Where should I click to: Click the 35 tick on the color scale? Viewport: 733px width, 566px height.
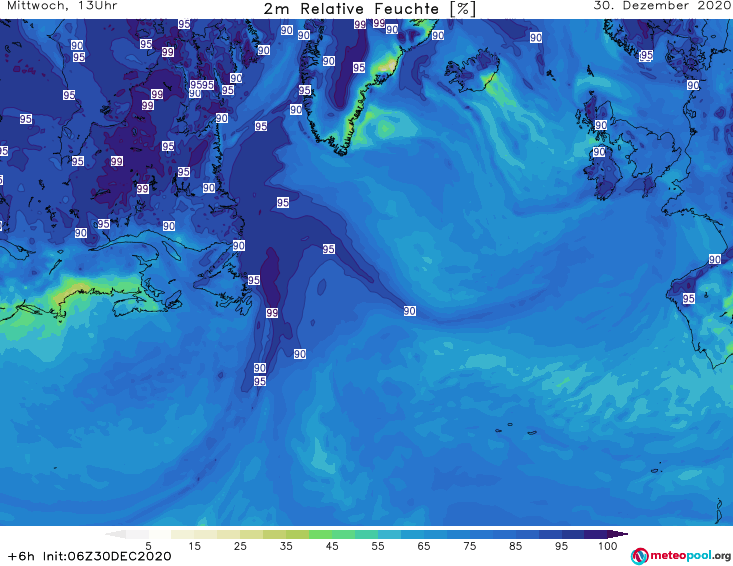pos(286,546)
